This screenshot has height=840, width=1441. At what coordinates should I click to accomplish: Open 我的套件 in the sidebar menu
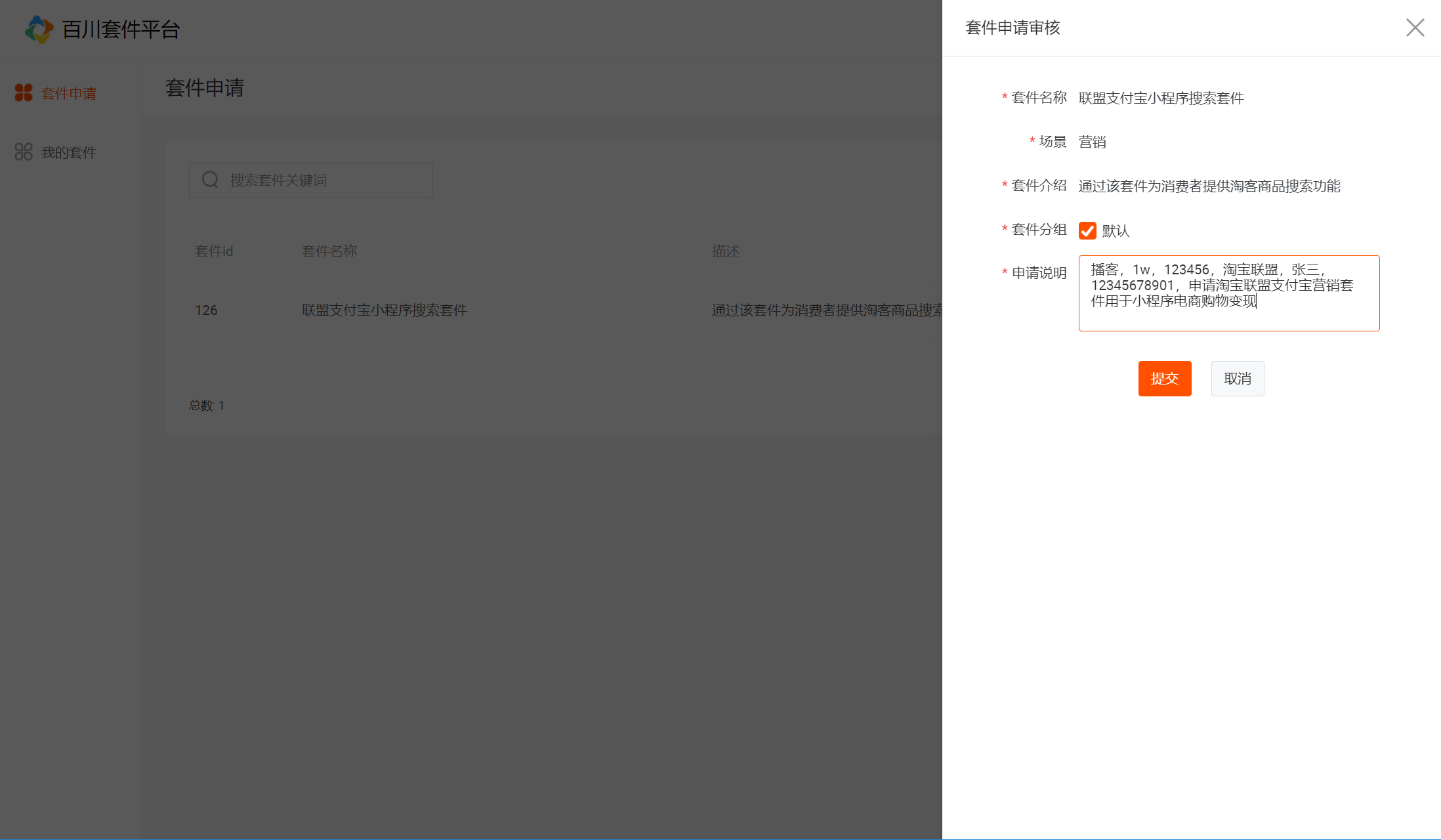point(69,152)
